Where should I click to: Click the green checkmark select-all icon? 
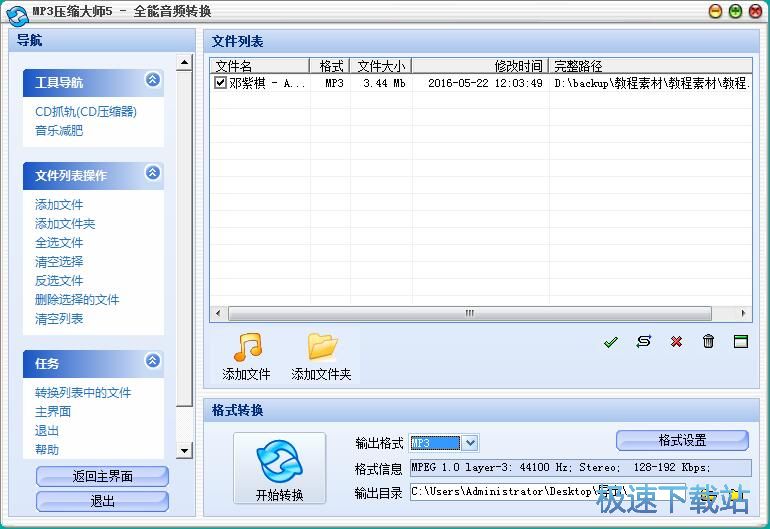click(610, 342)
